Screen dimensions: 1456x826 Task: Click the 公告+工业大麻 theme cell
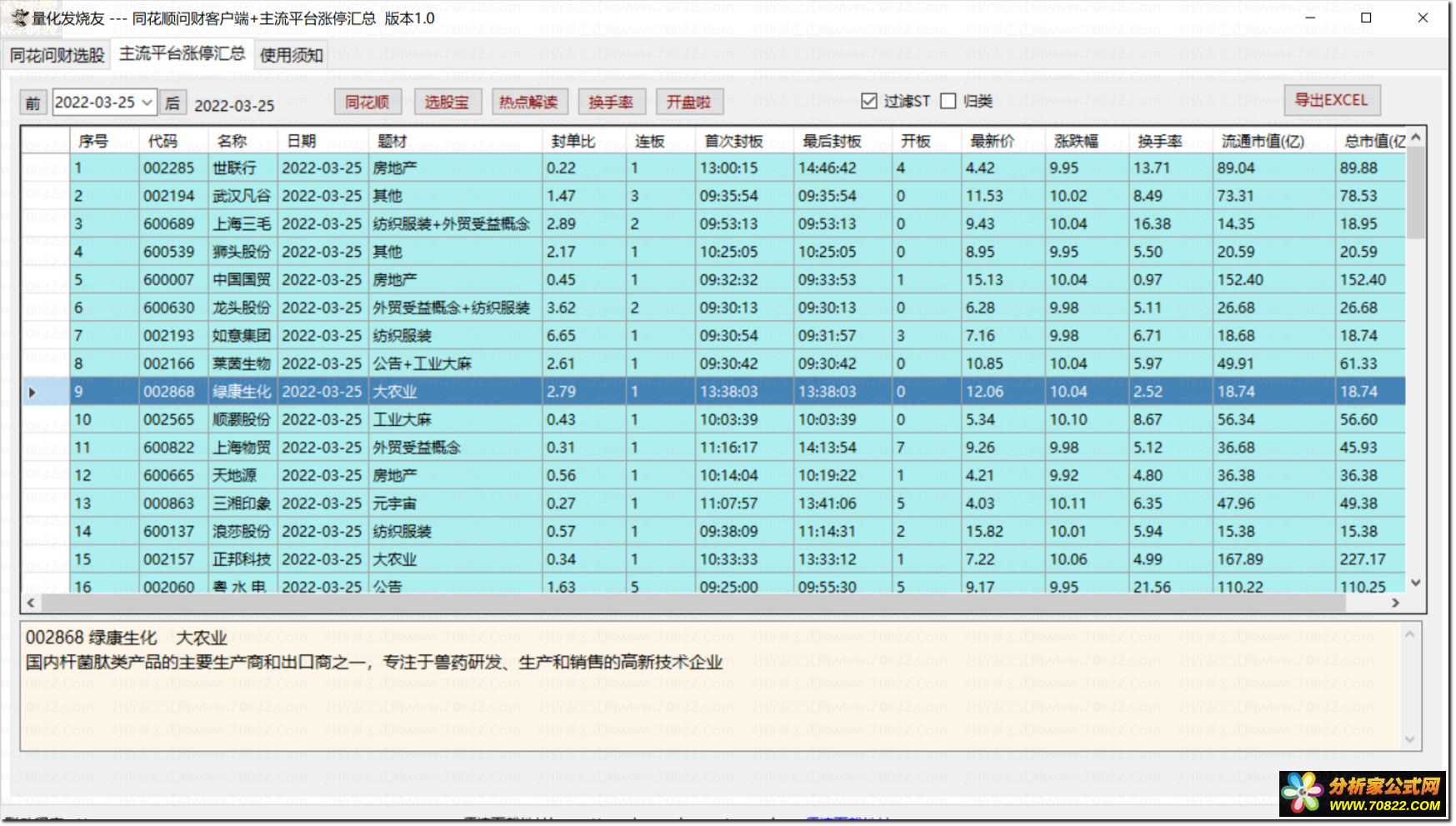(456, 363)
